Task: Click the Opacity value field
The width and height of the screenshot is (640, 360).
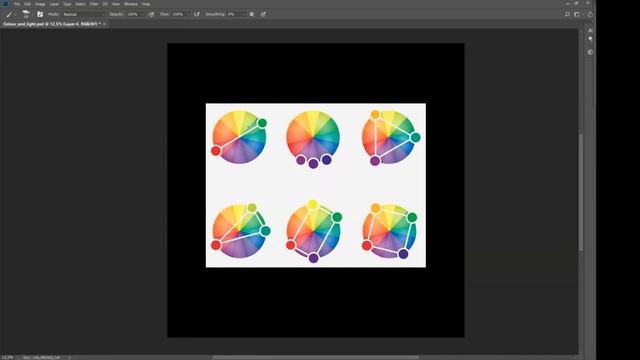Action: coord(133,14)
